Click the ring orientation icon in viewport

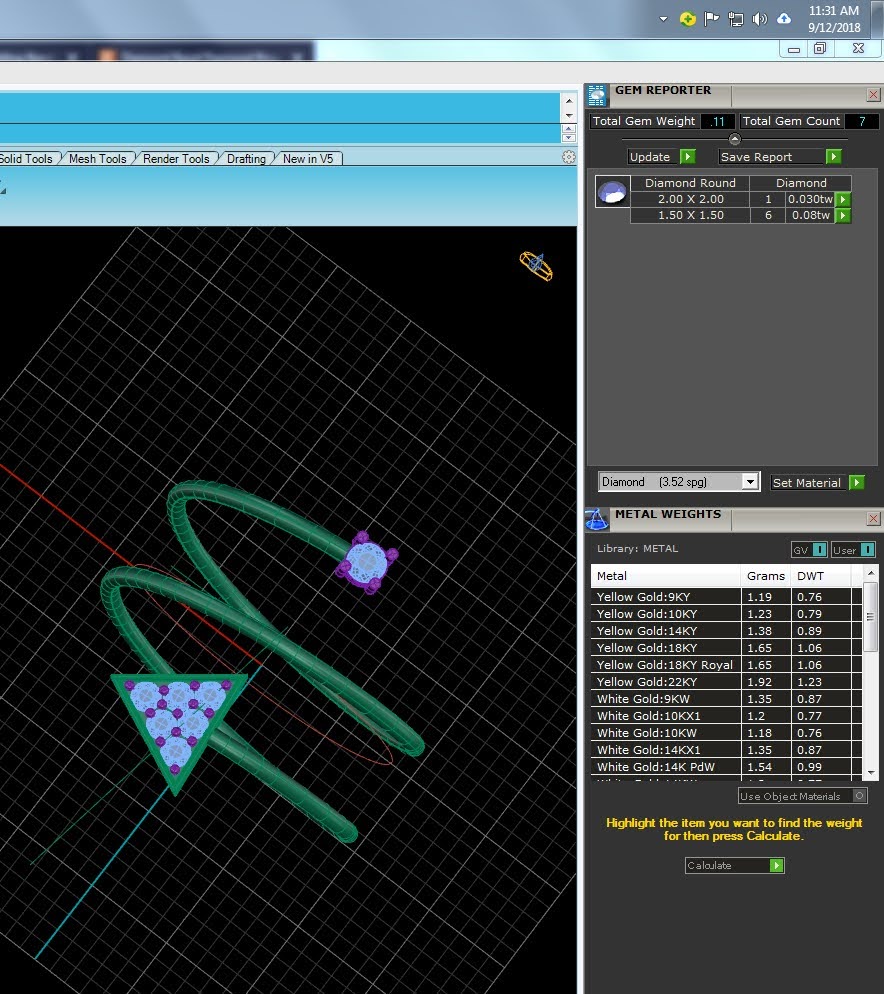click(x=536, y=266)
